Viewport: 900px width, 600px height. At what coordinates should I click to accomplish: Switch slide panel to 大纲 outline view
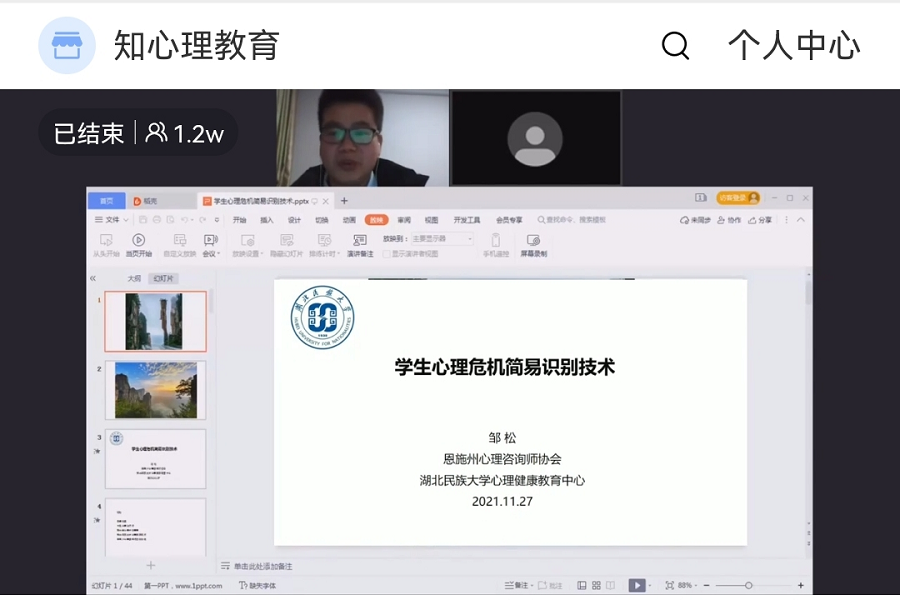(x=134, y=278)
